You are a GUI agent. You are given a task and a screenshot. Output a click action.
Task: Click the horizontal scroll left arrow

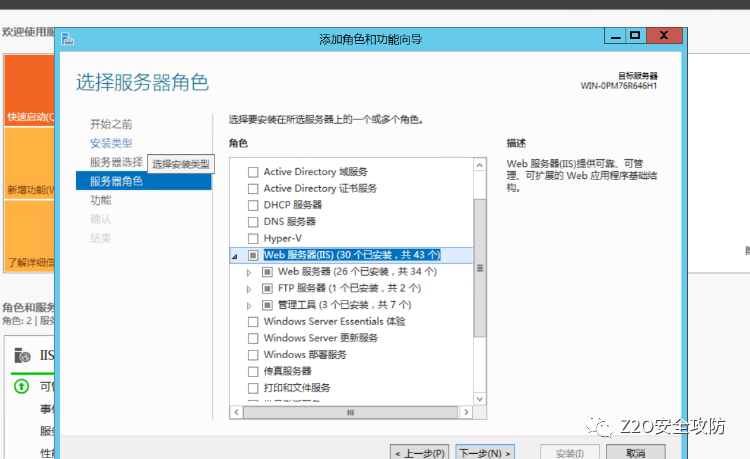(x=236, y=412)
